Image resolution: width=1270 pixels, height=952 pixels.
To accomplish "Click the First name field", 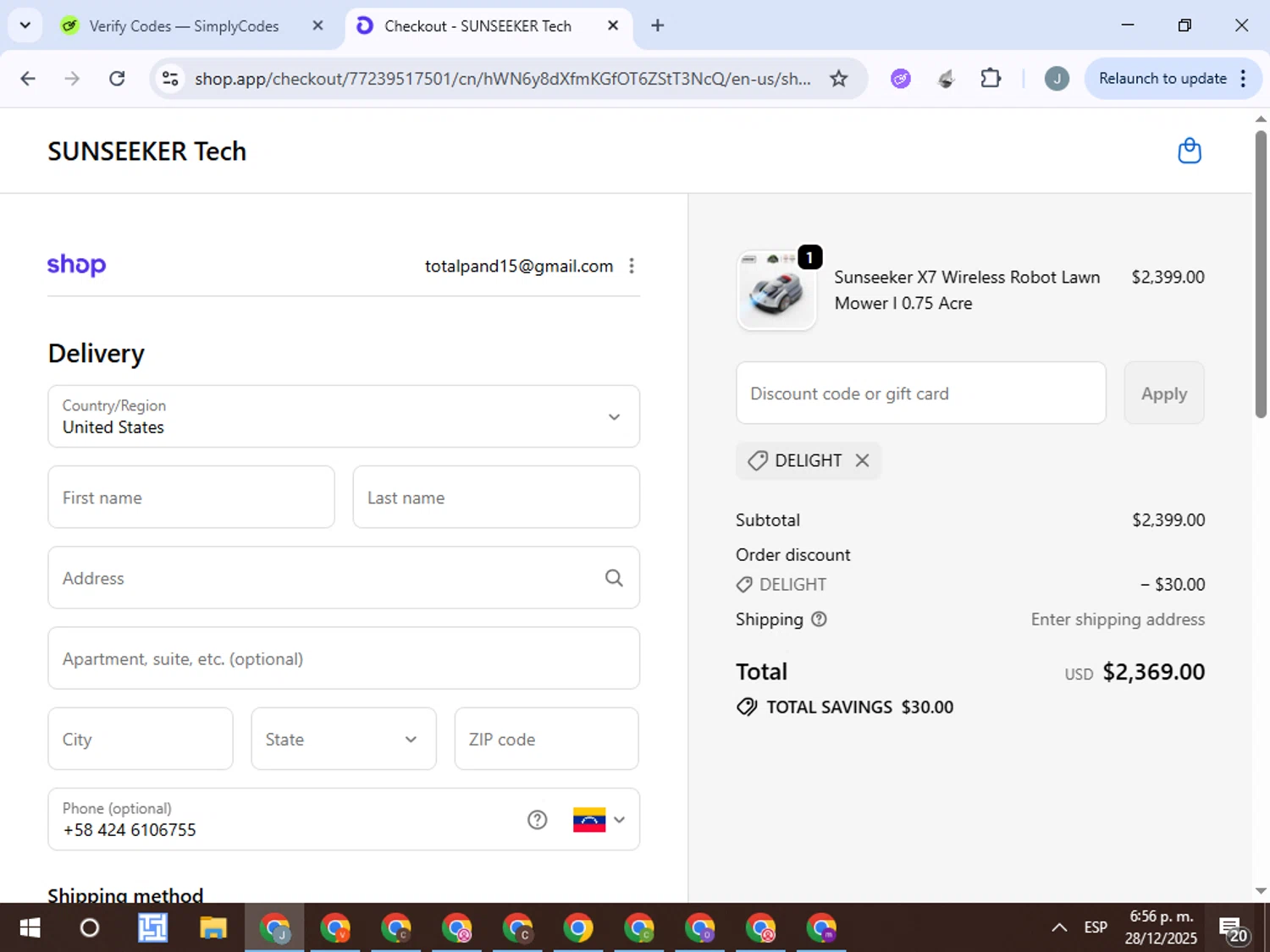I will point(191,497).
